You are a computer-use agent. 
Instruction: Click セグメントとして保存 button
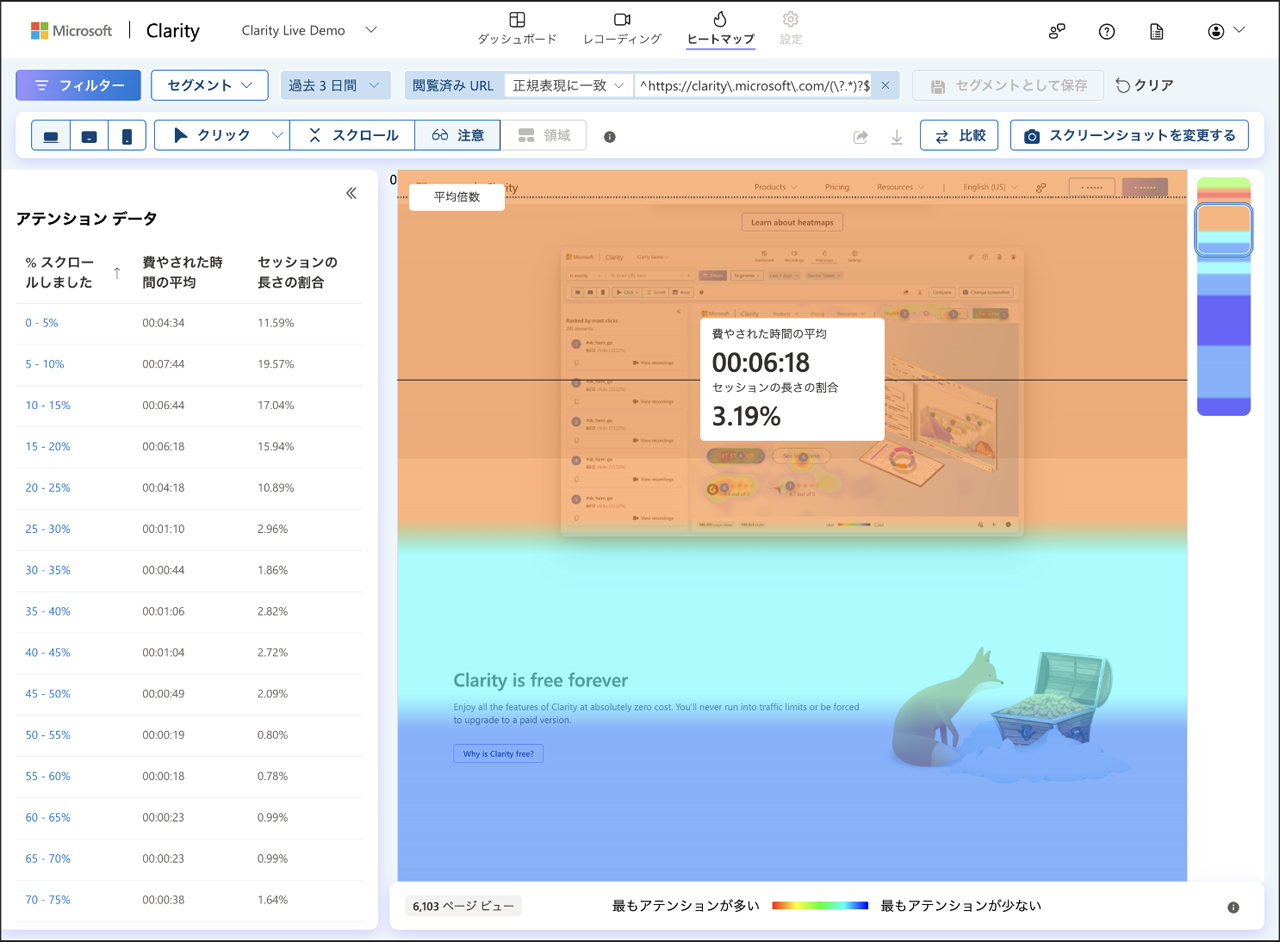(x=1008, y=85)
